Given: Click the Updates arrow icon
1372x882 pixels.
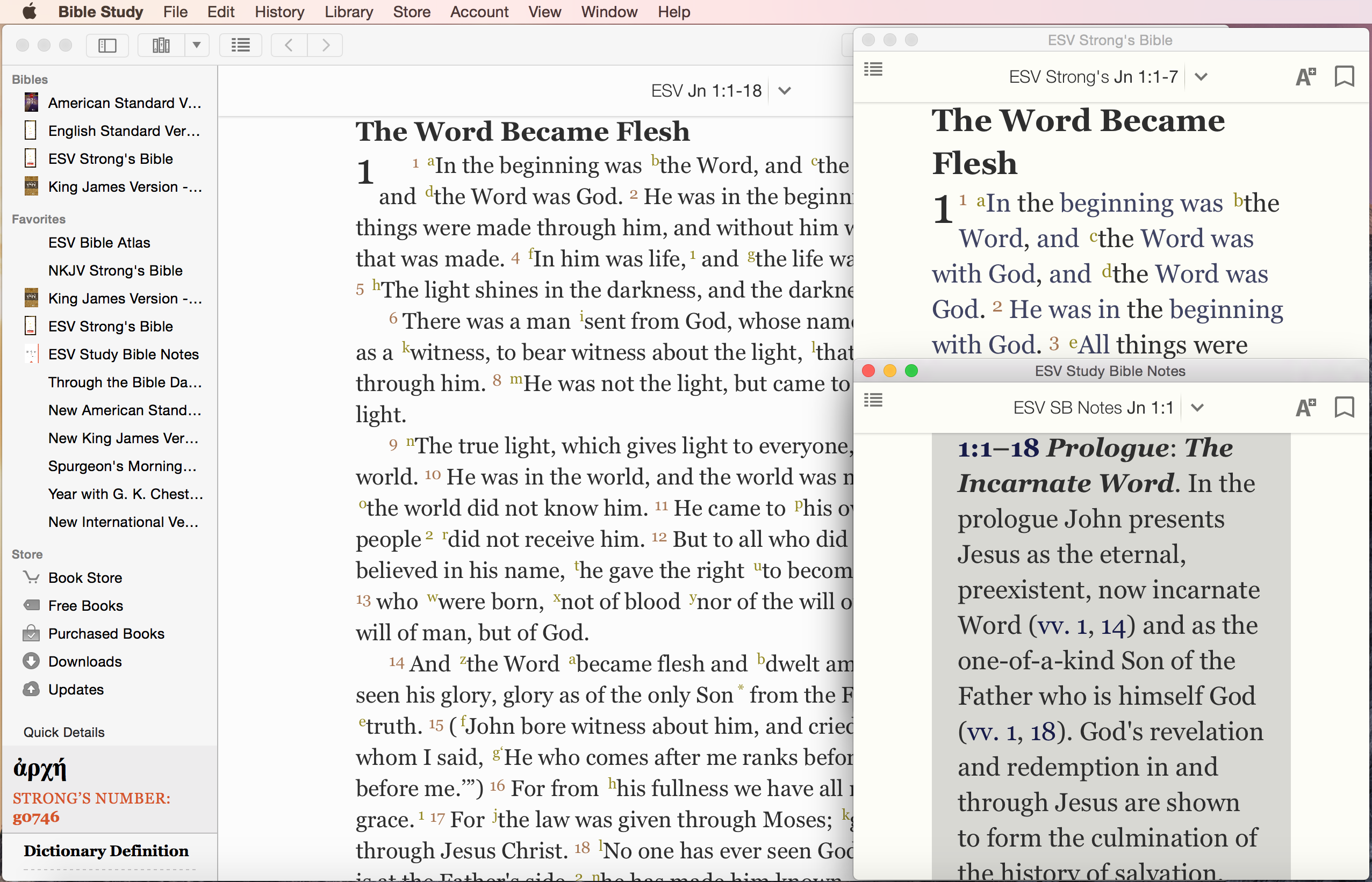Looking at the screenshot, I should click(31, 689).
